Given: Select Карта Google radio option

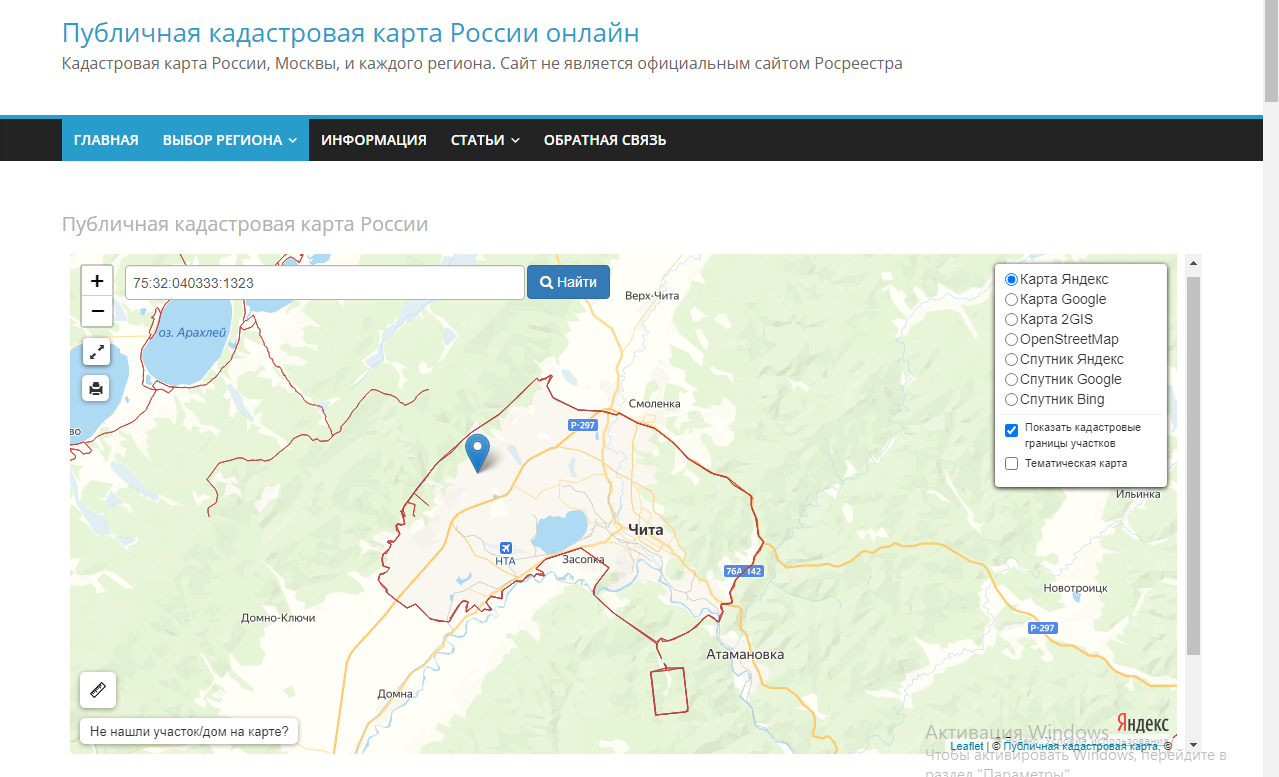Looking at the screenshot, I should coord(1011,300).
